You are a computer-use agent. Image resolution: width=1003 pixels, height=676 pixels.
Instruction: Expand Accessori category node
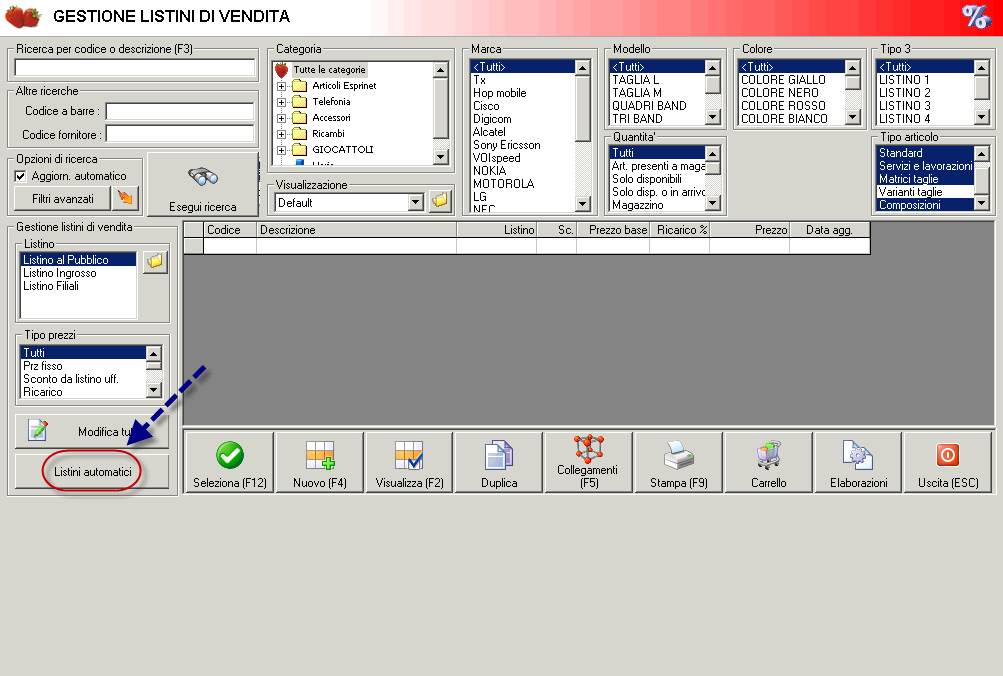281,118
